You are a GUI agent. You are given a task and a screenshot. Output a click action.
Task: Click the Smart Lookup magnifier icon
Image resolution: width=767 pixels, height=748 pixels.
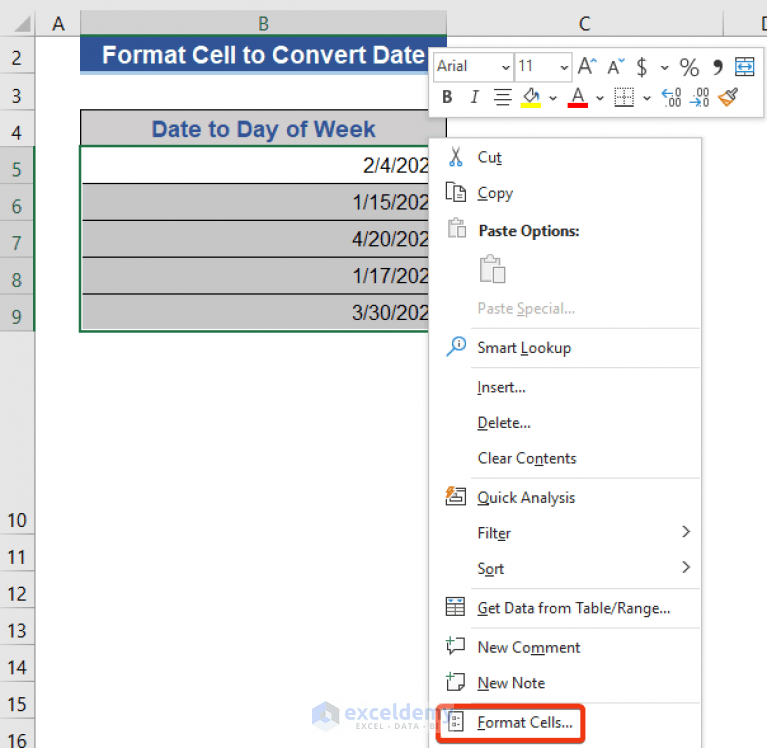[456, 346]
